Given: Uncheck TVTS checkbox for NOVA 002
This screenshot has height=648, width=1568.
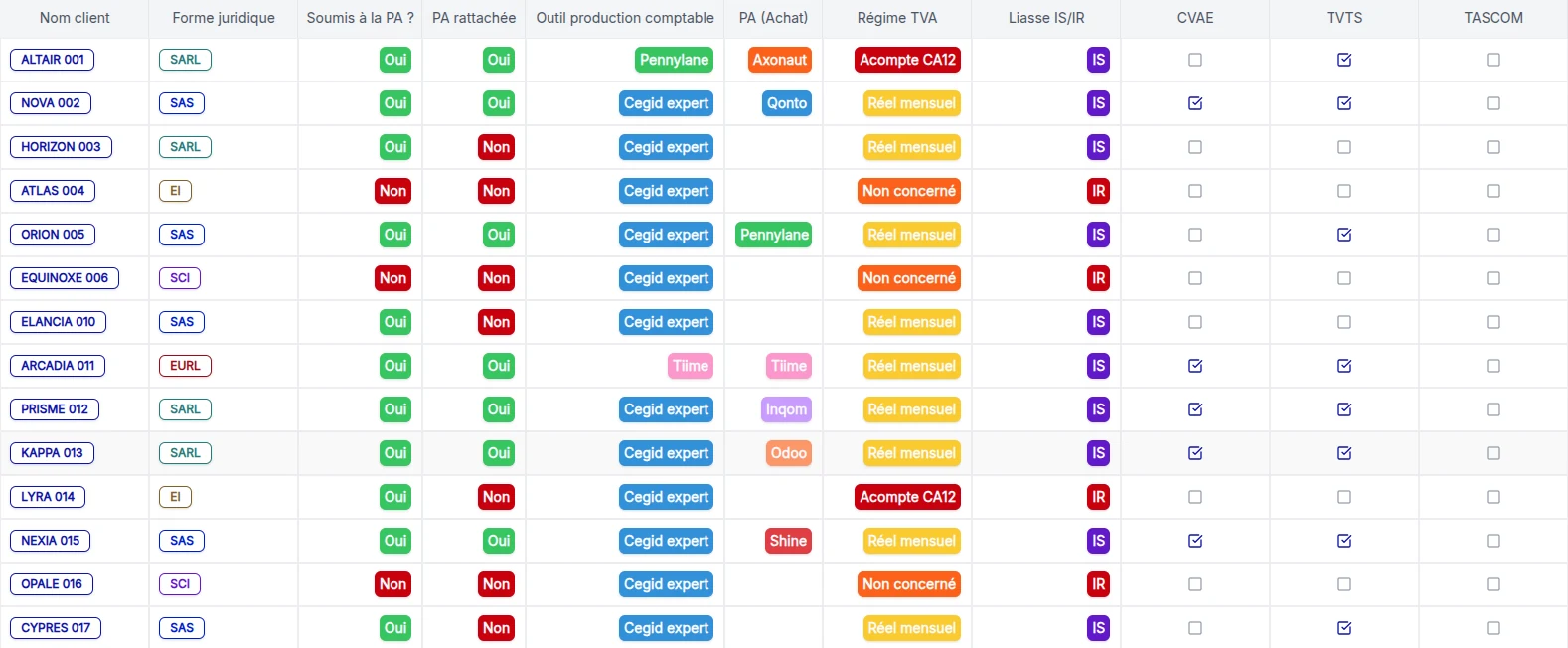Looking at the screenshot, I should [1344, 103].
